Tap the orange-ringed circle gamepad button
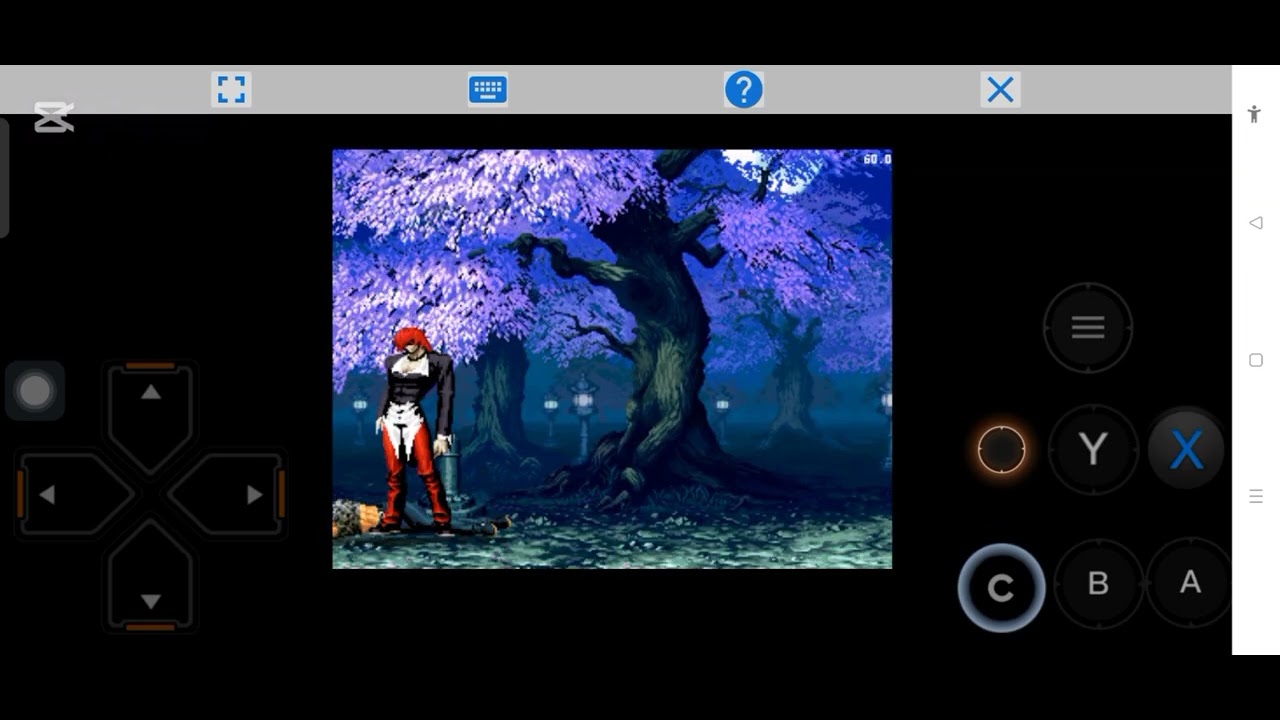This screenshot has width=1280, height=720. coord(1001,450)
